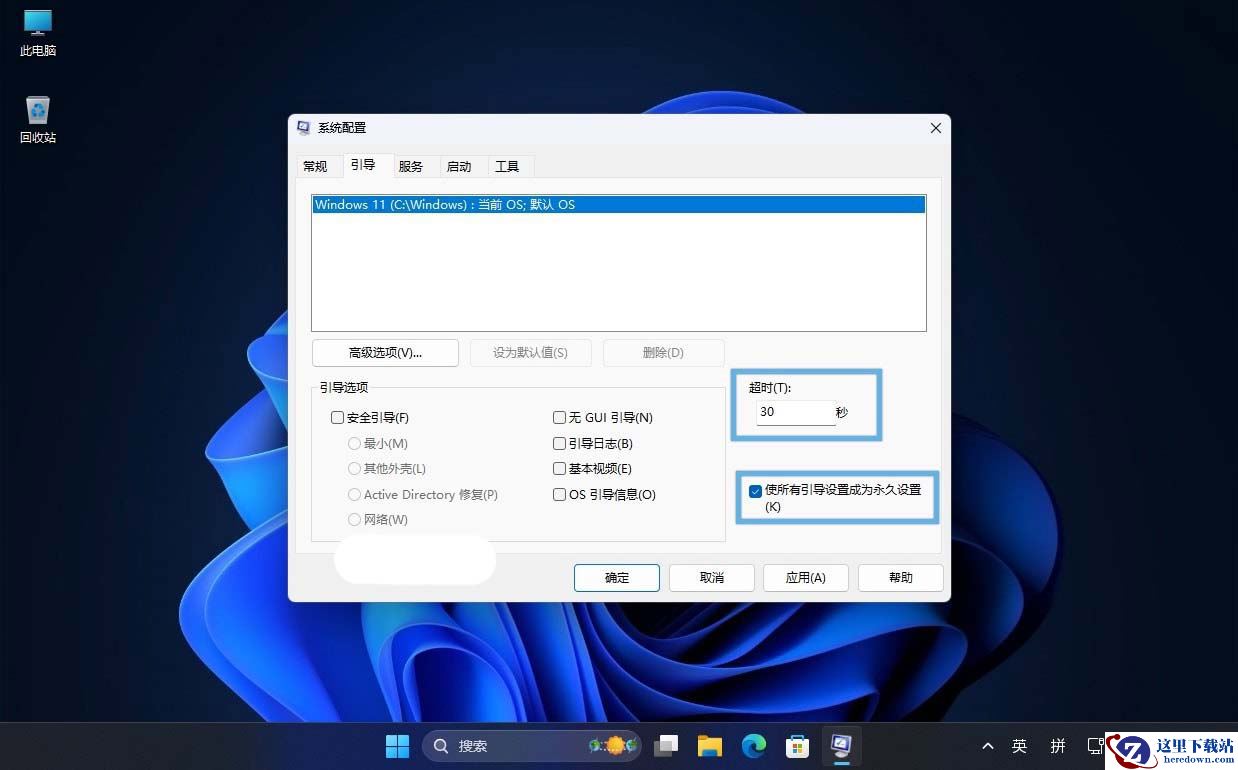Click the 设为默认值(S) button
1238x770 pixels.
[x=531, y=353]
